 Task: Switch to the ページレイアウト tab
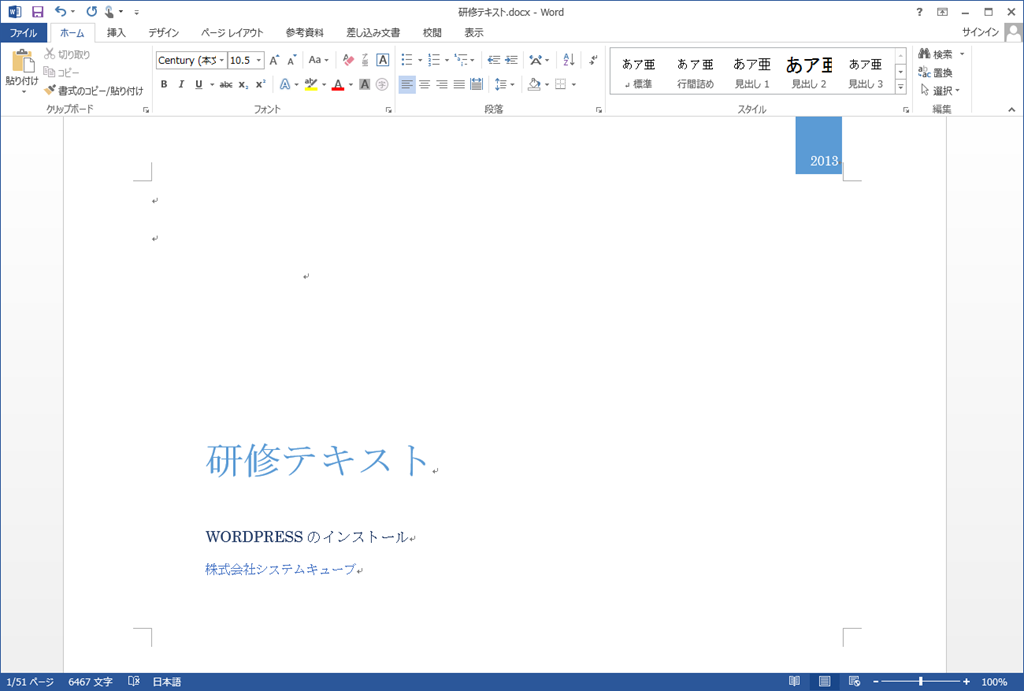(232, 33)
